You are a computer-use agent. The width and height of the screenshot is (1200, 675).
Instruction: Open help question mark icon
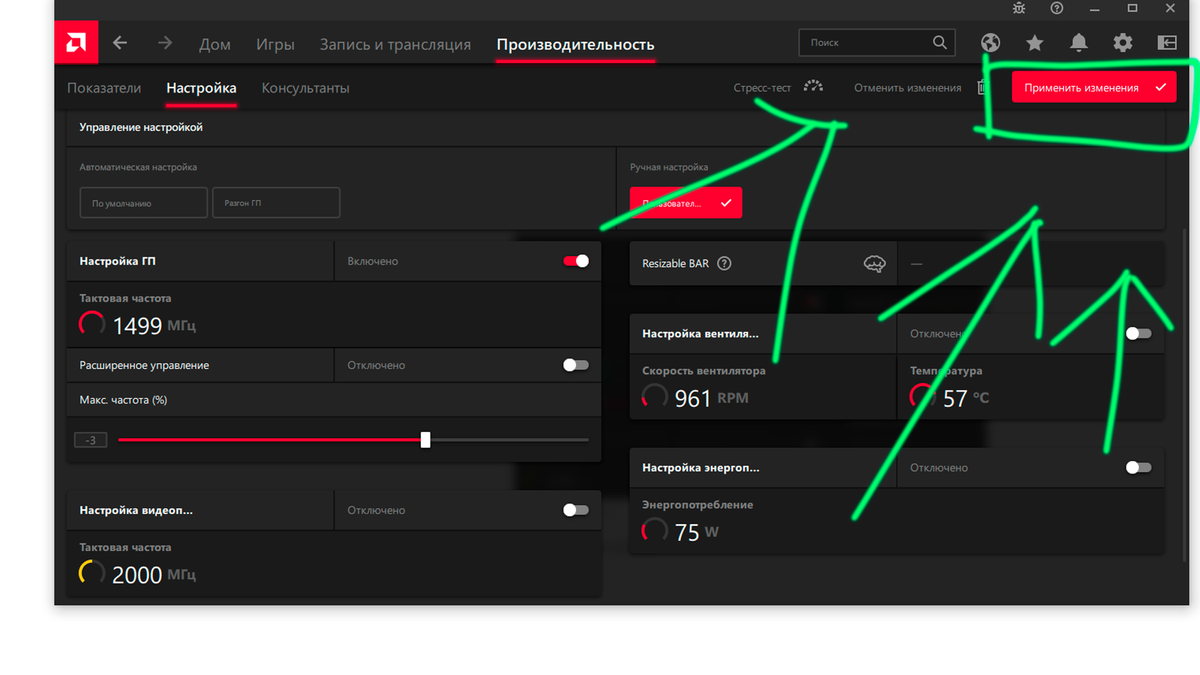(1057, 8)
